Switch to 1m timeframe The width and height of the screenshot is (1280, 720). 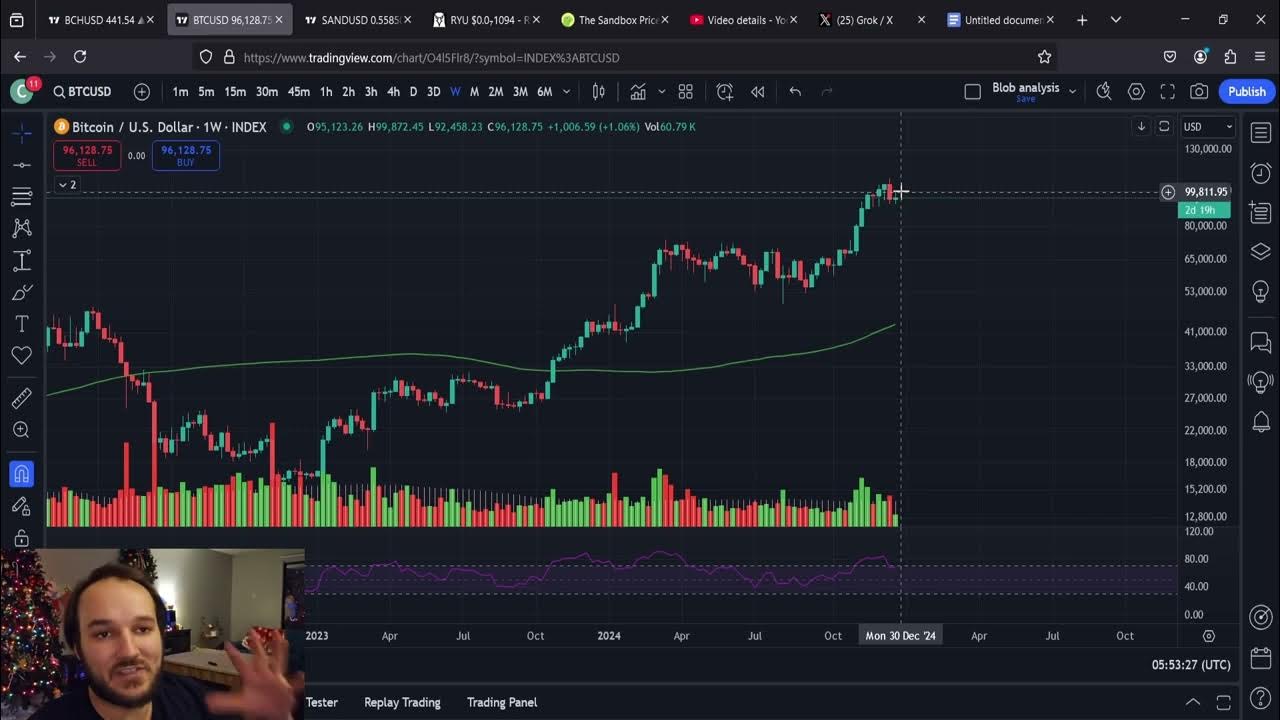pyautogui.click(x=180, y=92)
